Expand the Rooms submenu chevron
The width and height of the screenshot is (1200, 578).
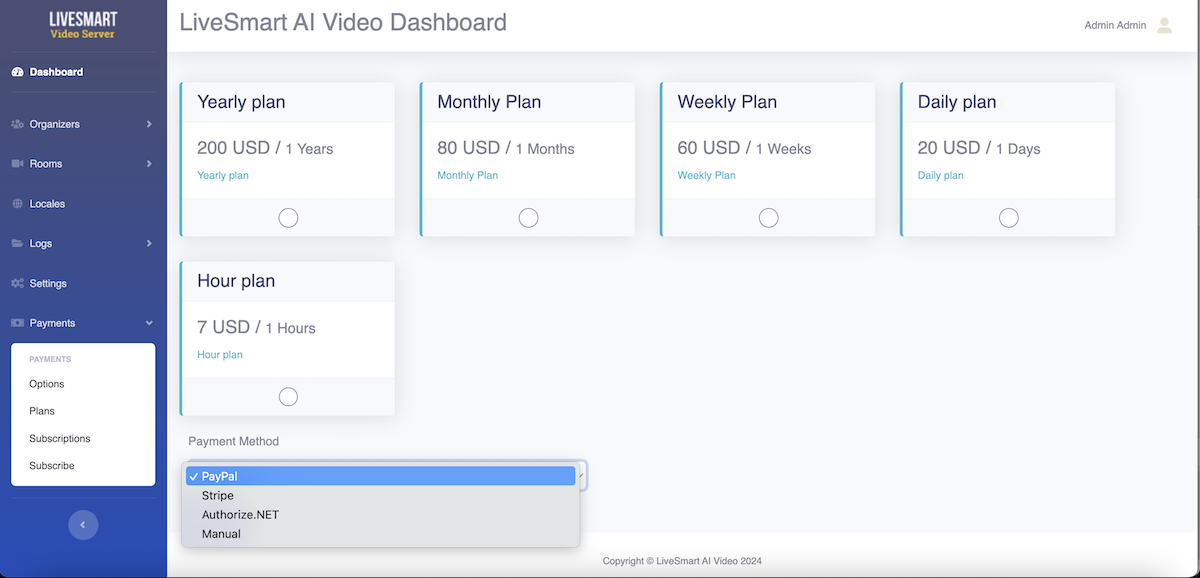tap(149, 164)
